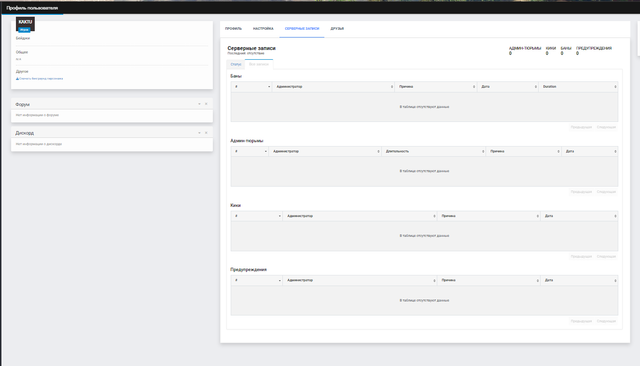Click the Профиль пользователя page title
Viewport: 640px width, 366px height.
[32, 8]
